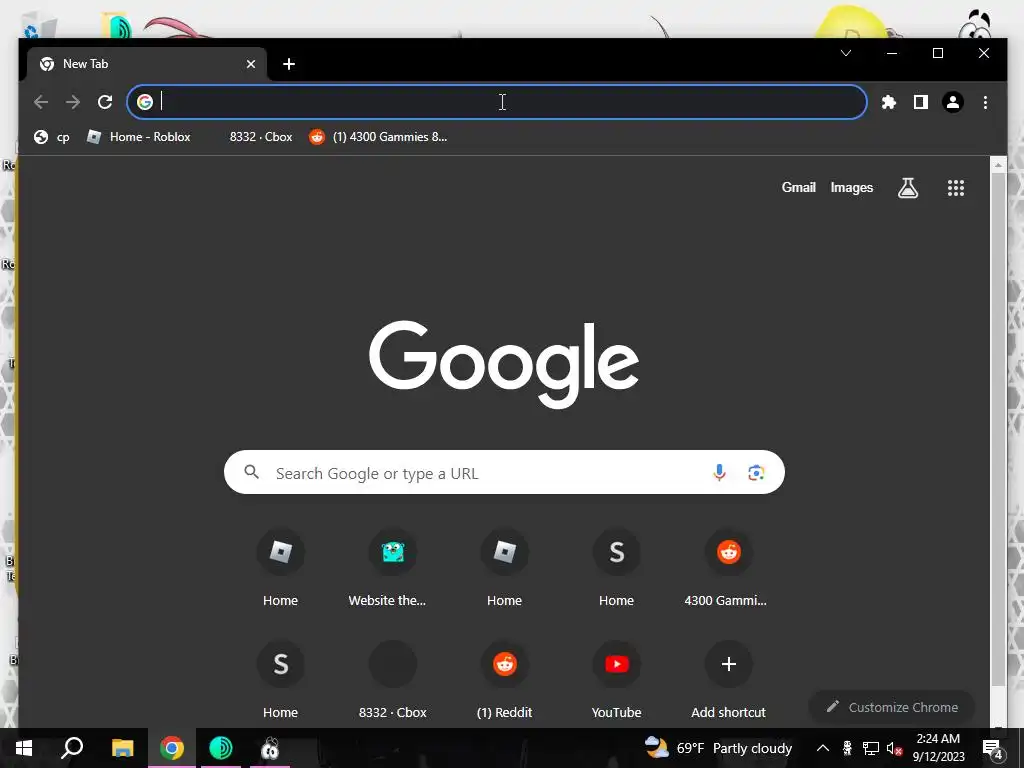The width and height of the screenshot is (1024, 768).
Task: Focus the Chrome address bar
Action: click(496, 102)
